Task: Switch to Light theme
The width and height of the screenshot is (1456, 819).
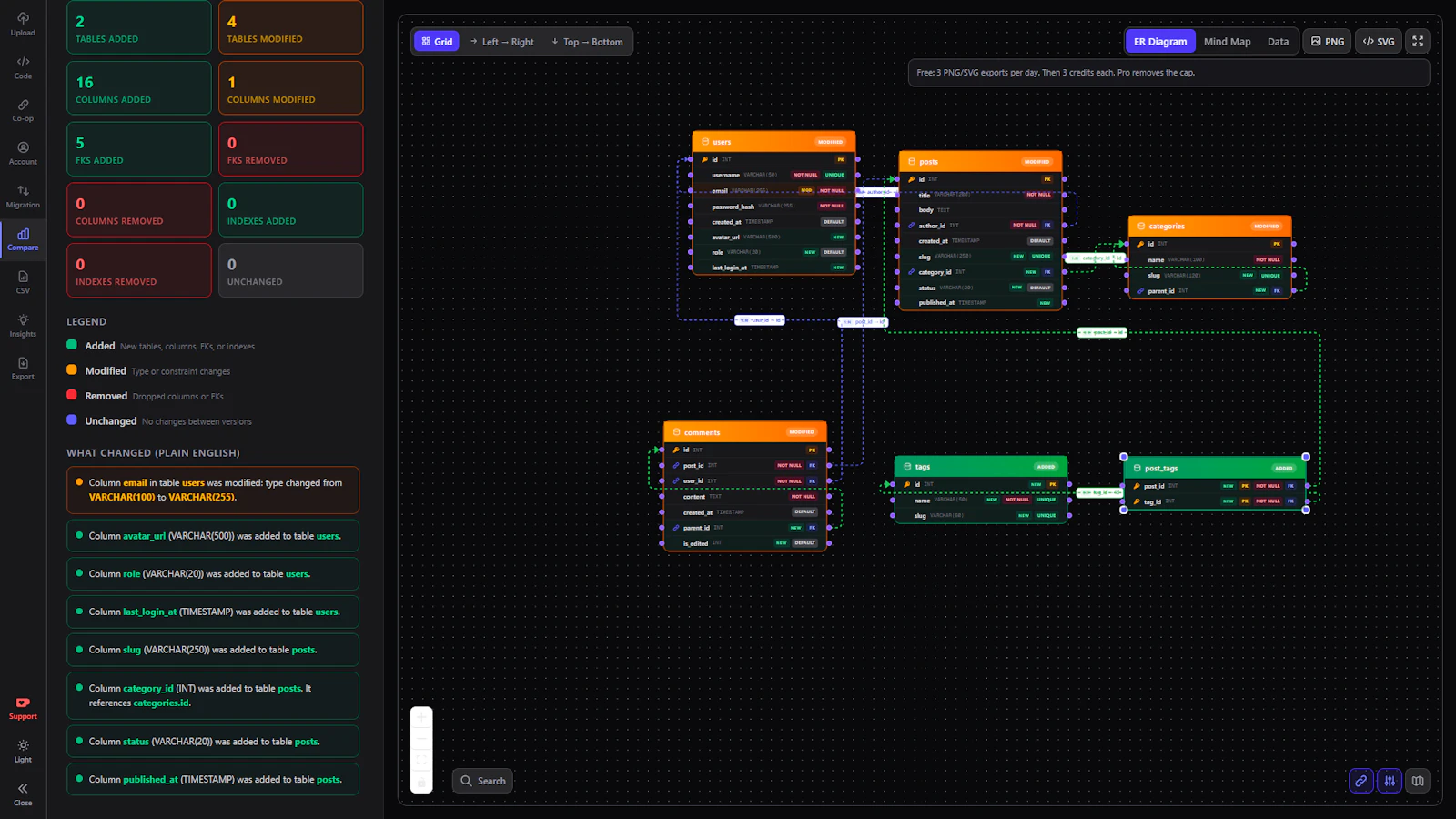Action: point(23,752)
